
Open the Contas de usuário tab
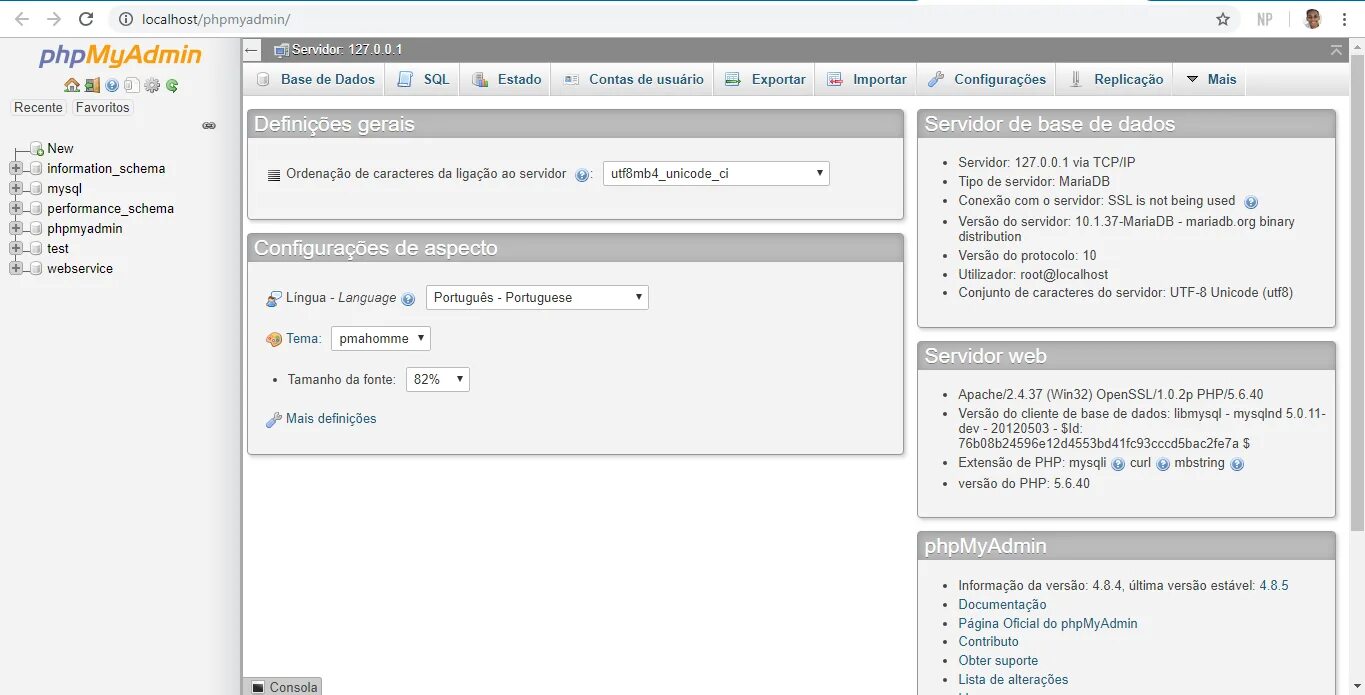[x=633, y=79]
